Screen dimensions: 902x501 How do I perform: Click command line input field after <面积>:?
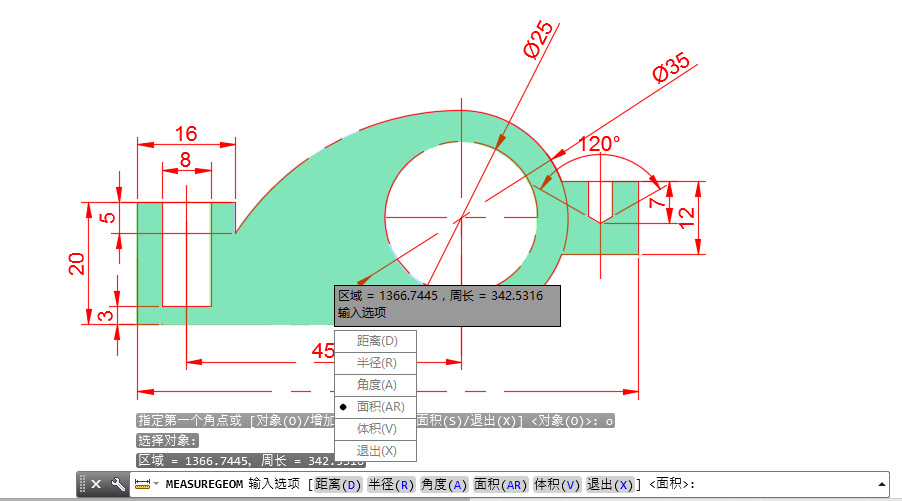[780, 485]
